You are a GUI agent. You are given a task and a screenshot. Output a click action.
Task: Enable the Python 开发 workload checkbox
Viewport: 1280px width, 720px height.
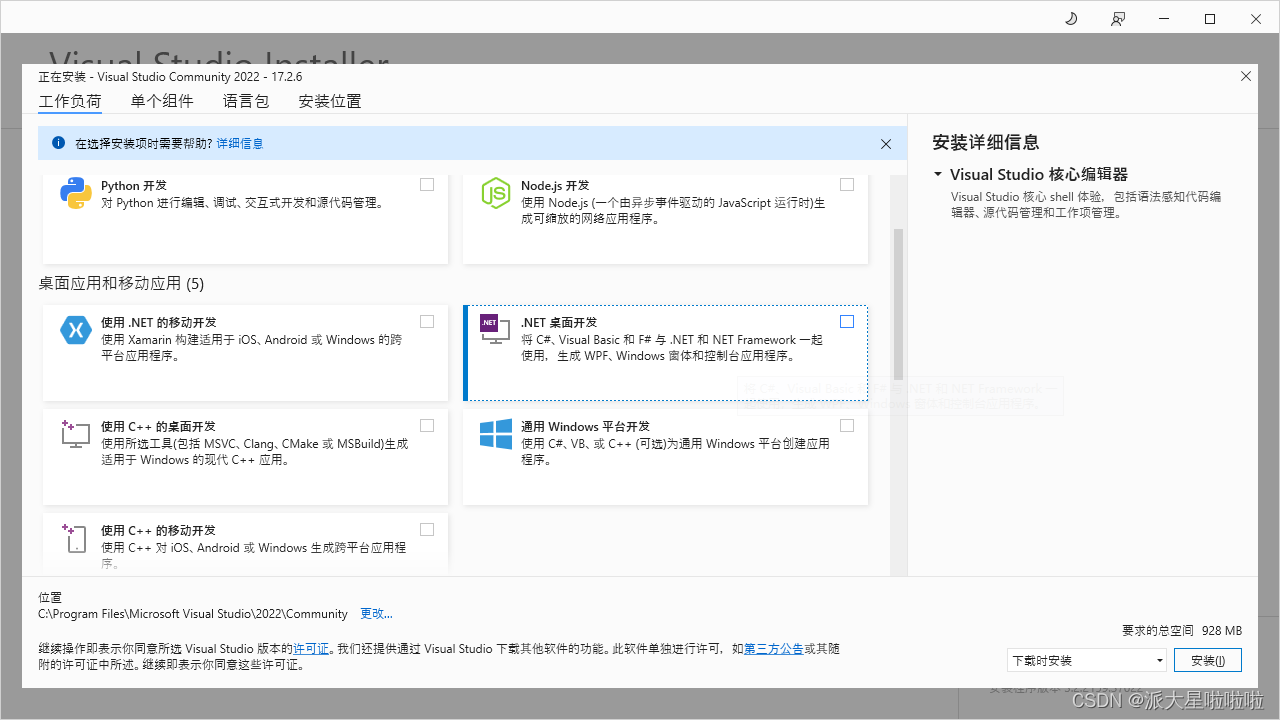coord(427,185)
